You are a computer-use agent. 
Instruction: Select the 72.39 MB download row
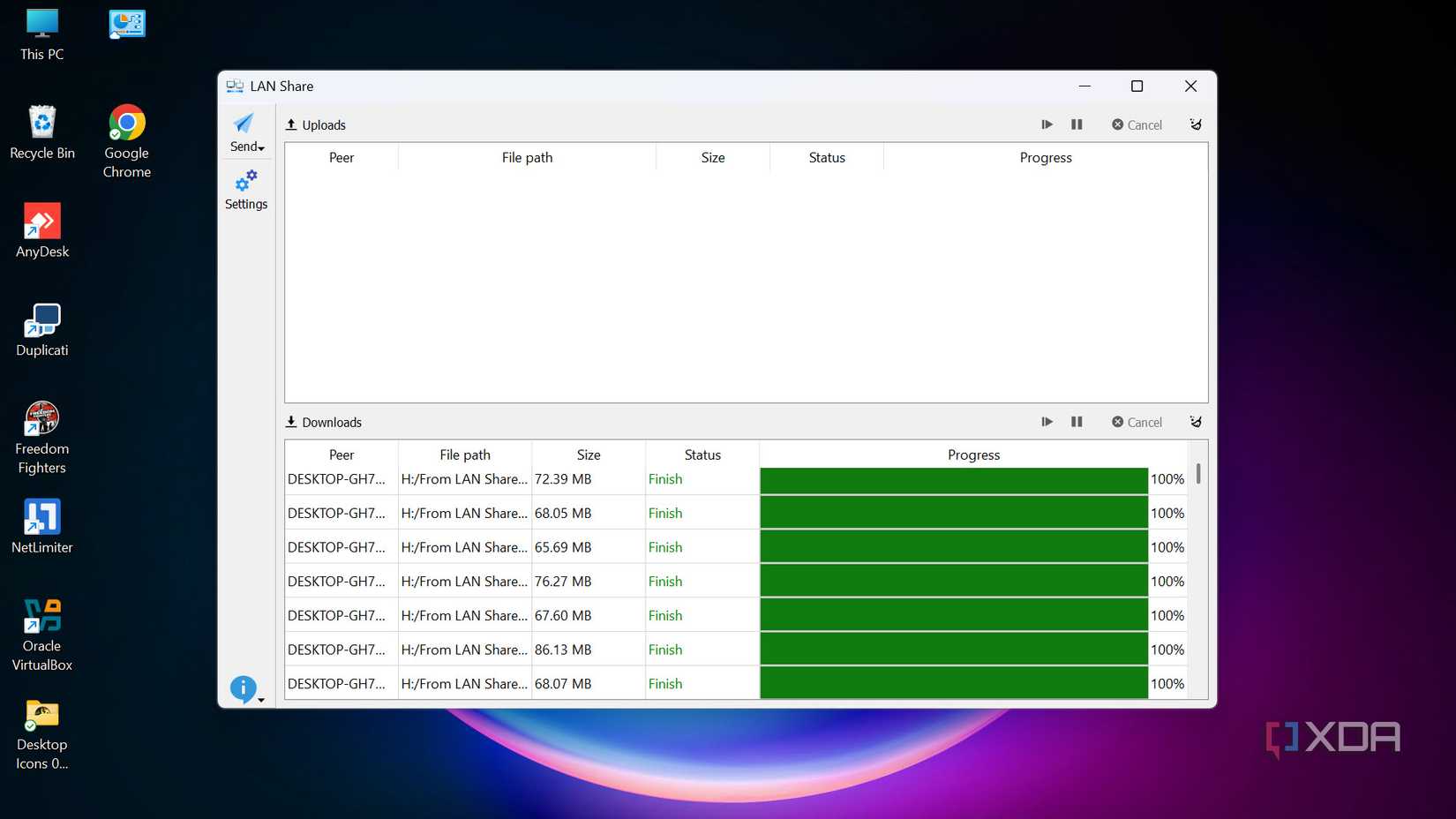pyautogui.click(x=562, y=479)
